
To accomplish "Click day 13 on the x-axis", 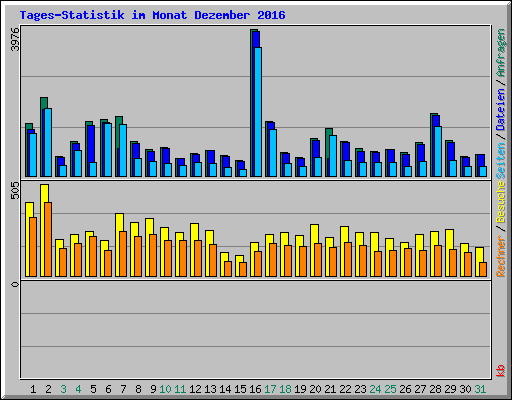I will 210,389.
